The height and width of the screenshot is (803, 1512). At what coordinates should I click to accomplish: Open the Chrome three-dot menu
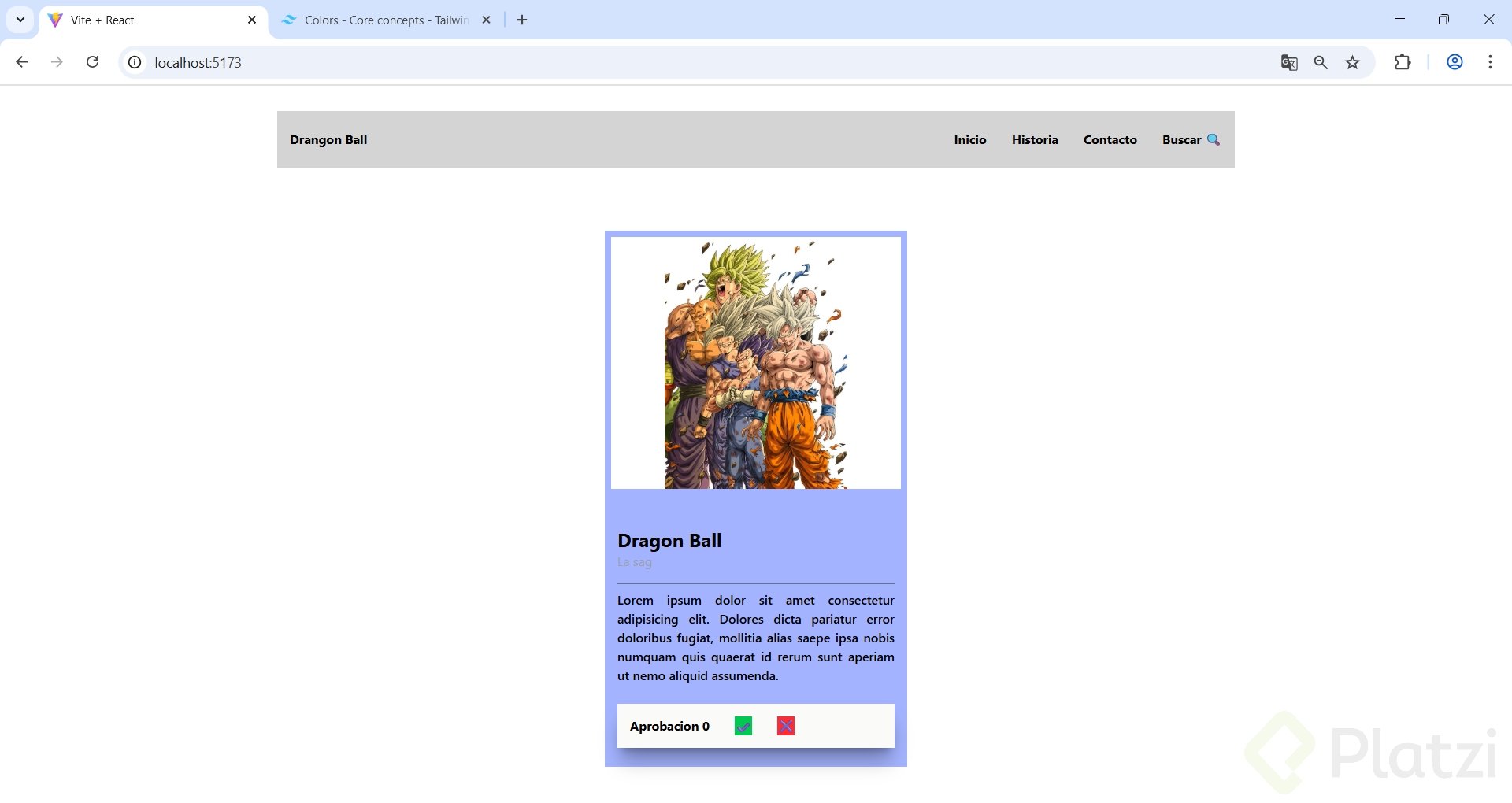tap(1490, 62)
